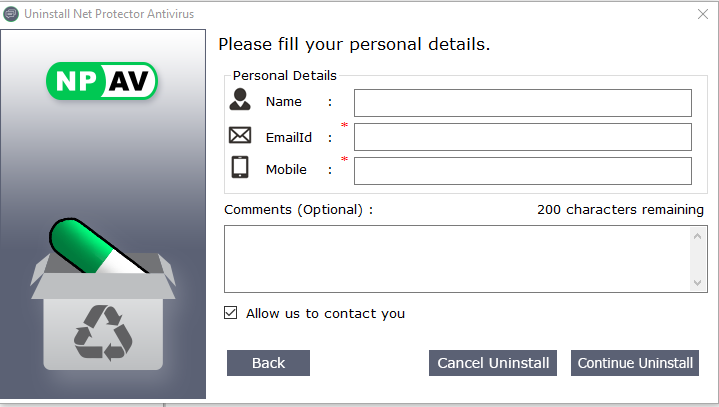Click the Name text field
719x407 pixels.
tap(522, 103)
